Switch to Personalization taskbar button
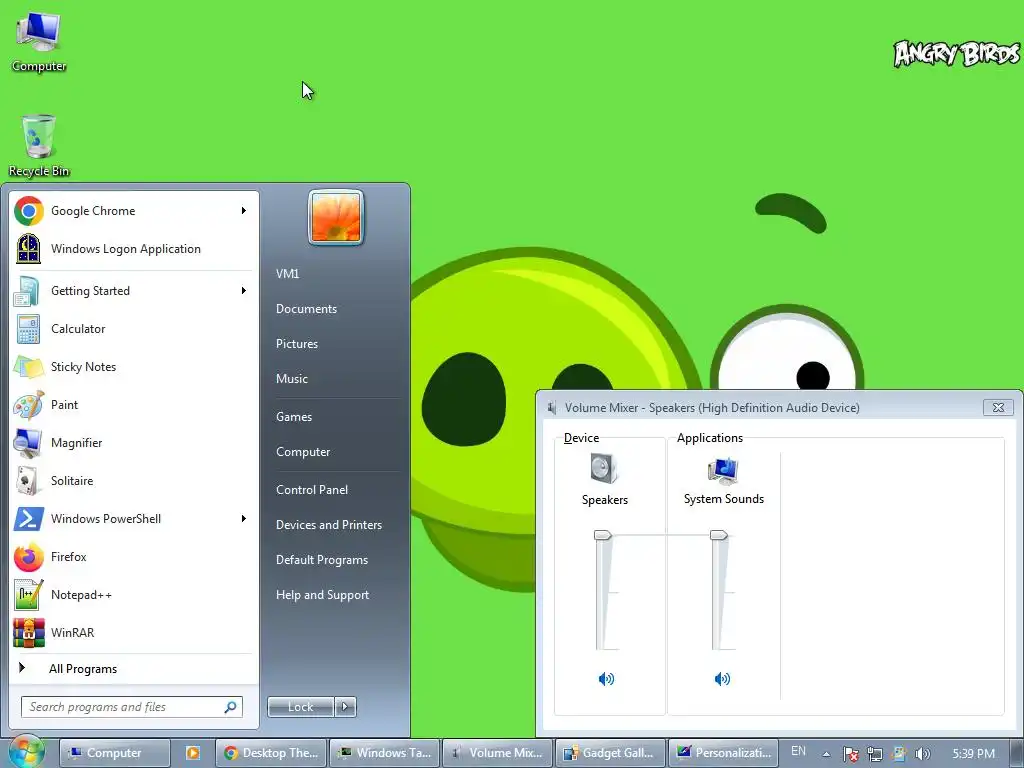 (x=724, y=753)
